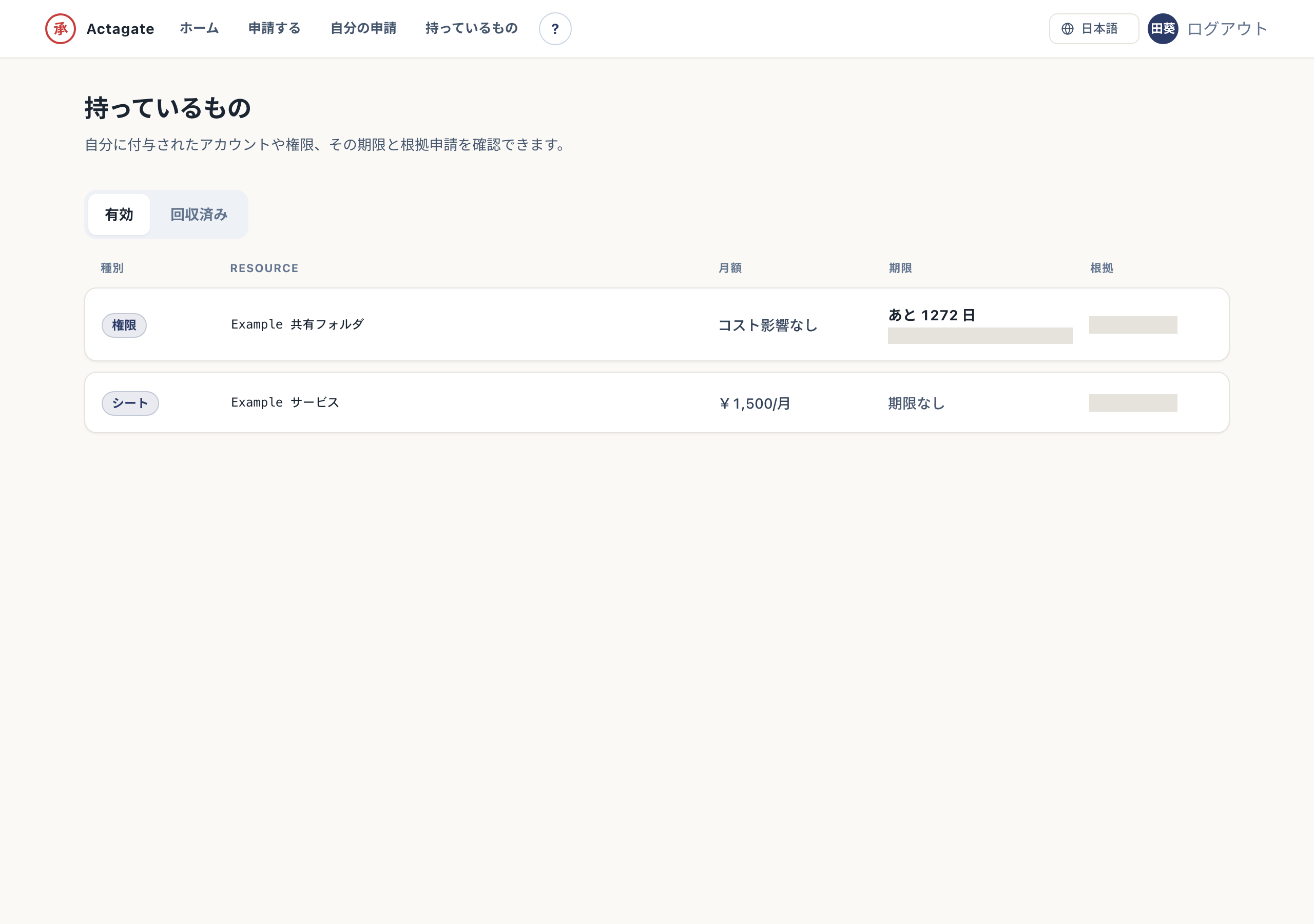
Task: Click the 田葵 user avatar
Action: click(1163, 29)
